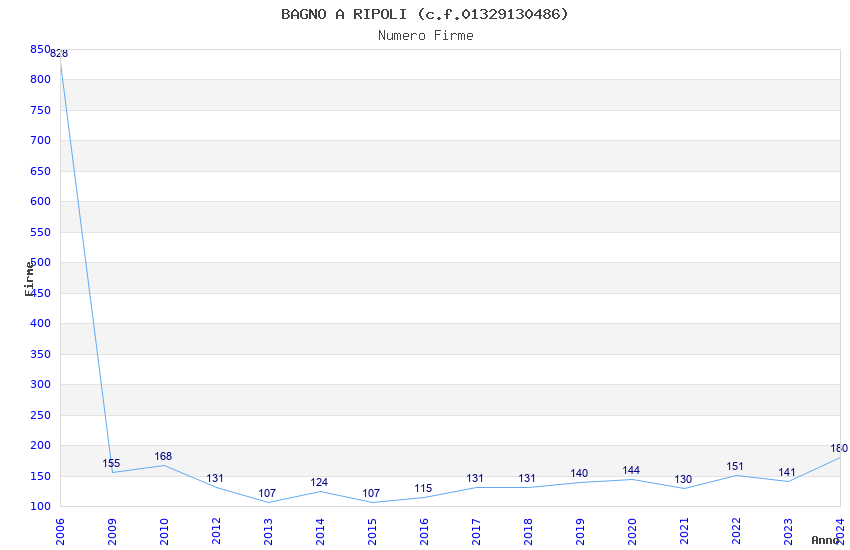Image resolution: width=850 pixels, height=550 pixels.
Task: Click the 141 data label
Action: click(x=787, y=473)
